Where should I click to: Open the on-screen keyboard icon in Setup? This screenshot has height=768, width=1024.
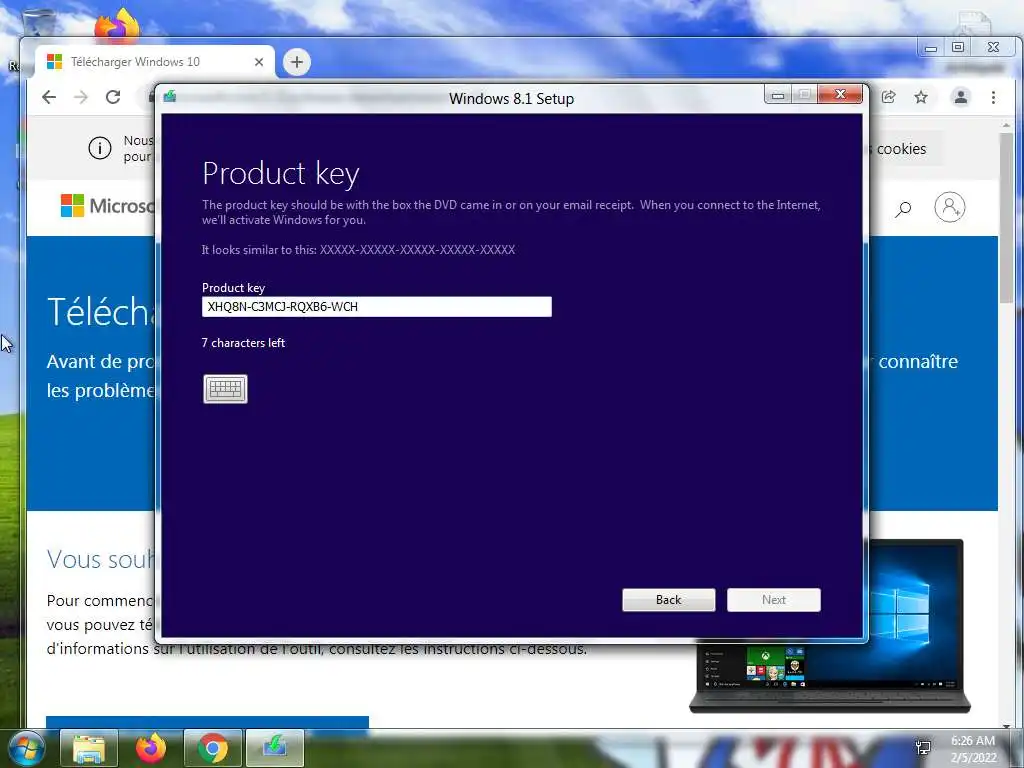[x=225, y=389]
